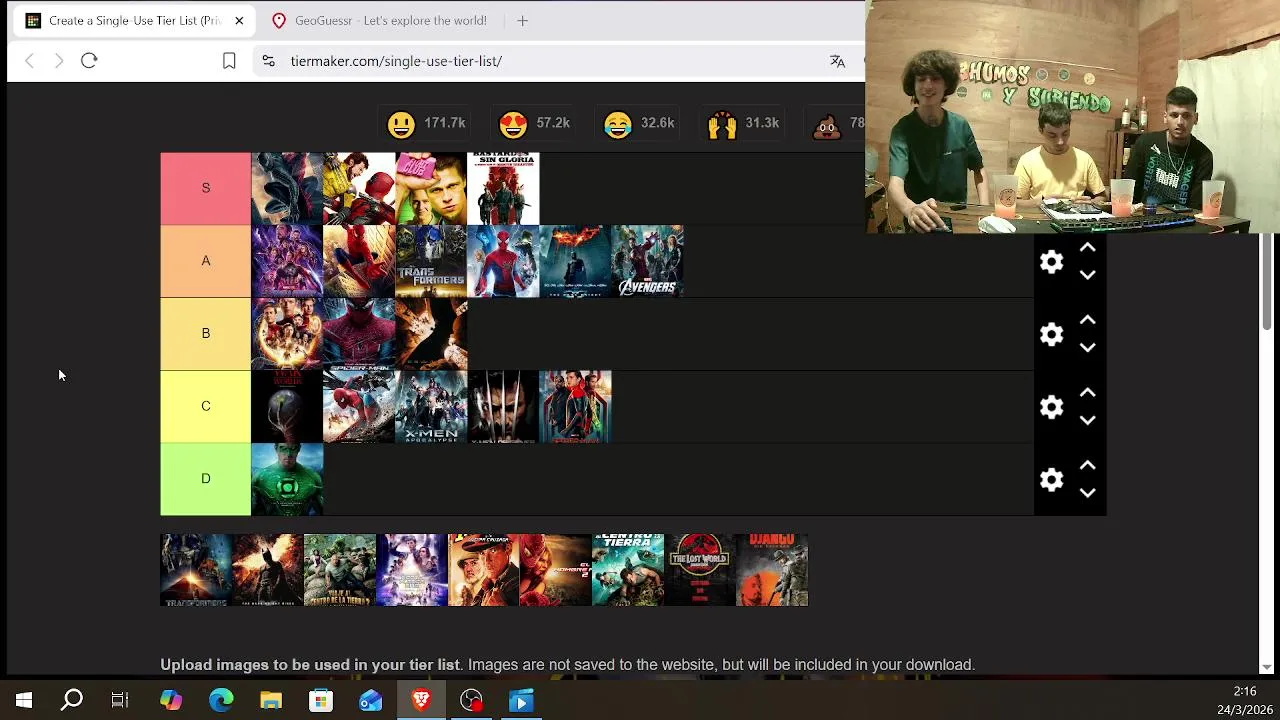Screen dimensions: 1280x720
Task: Select The Dark Knight poster in A tier
Action: coord(575,261)
